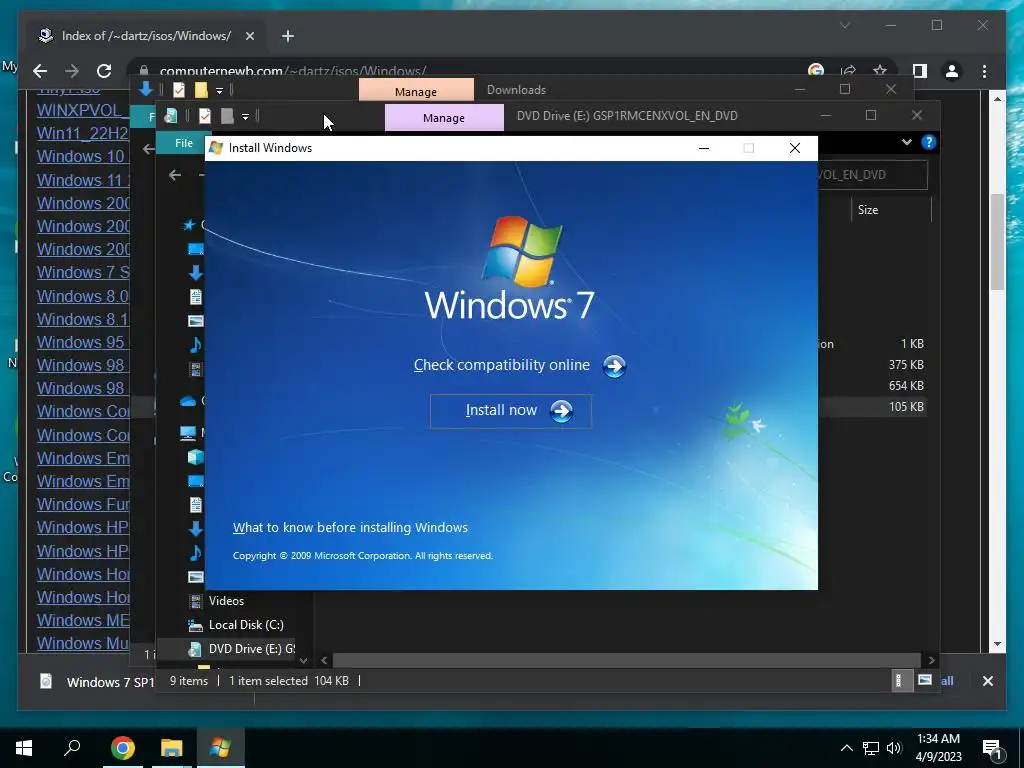The width and height of the screenshot is (1024, 768).
Task: Click the 654 KB size cell
Action: [x=906, y=386]
